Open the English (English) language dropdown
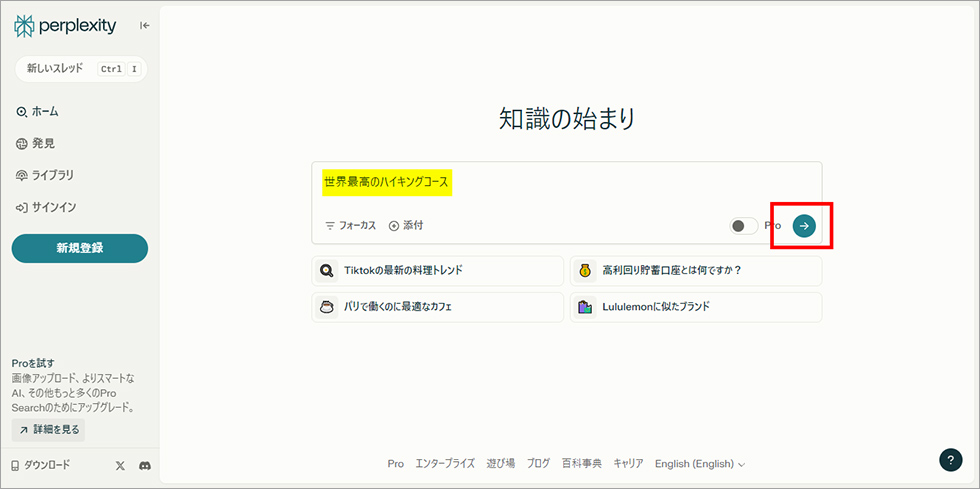Screen dimensions: 980x489 [x=700, y=464]
